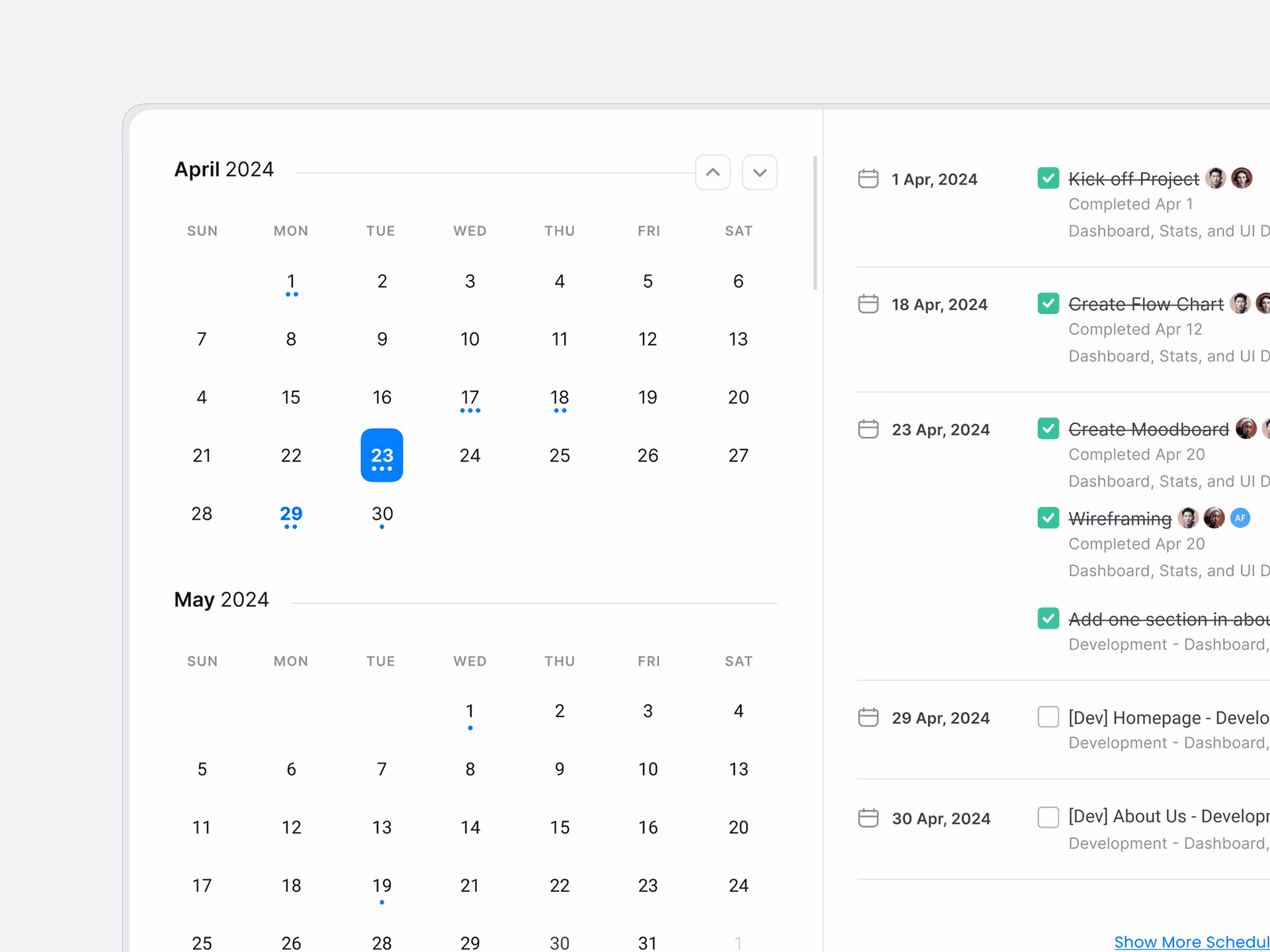Mark [Dev] About Us task as complete
1270x952 pixels.
click(1048, 817)
